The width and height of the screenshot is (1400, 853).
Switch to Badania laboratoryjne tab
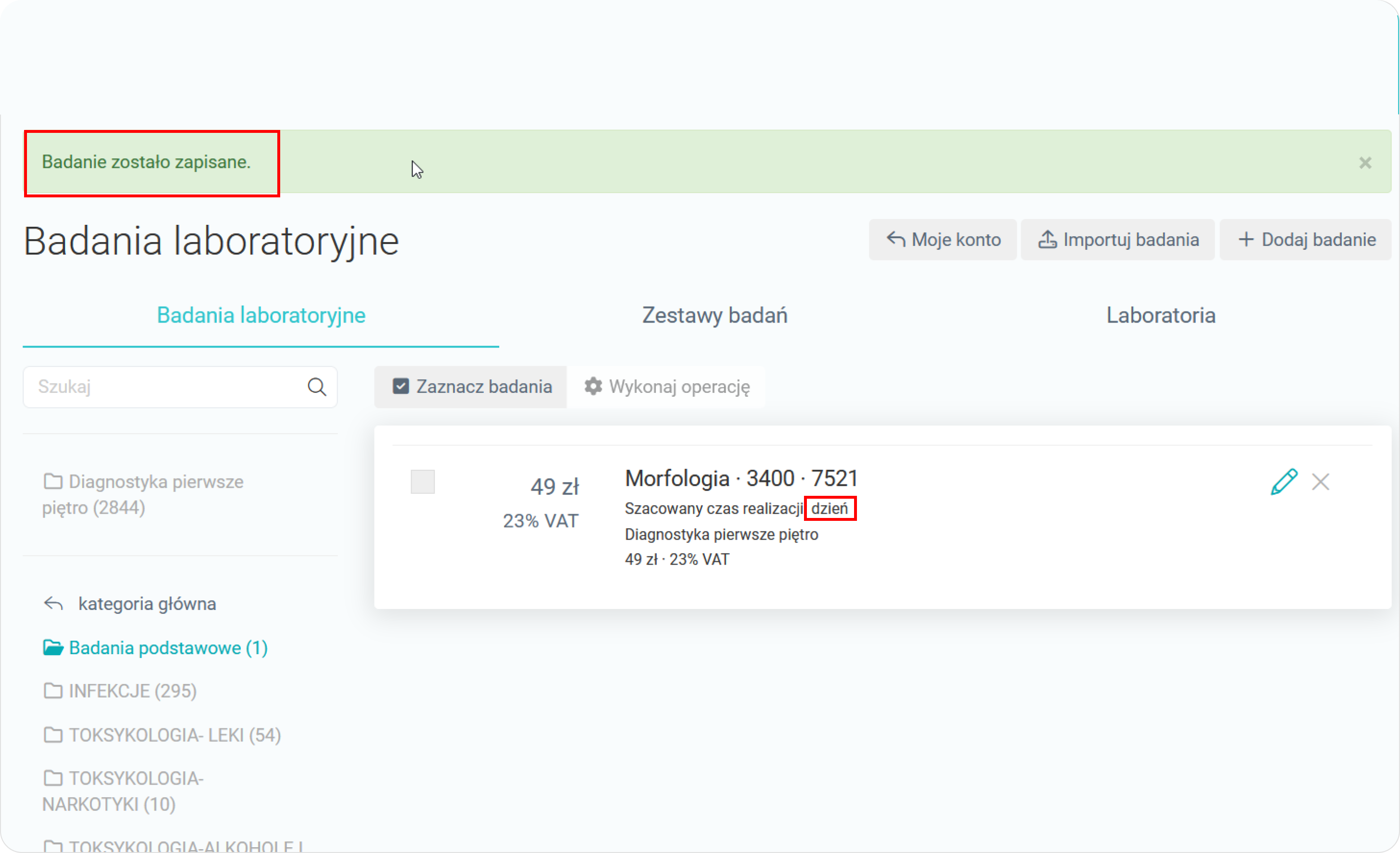(261, 315)
